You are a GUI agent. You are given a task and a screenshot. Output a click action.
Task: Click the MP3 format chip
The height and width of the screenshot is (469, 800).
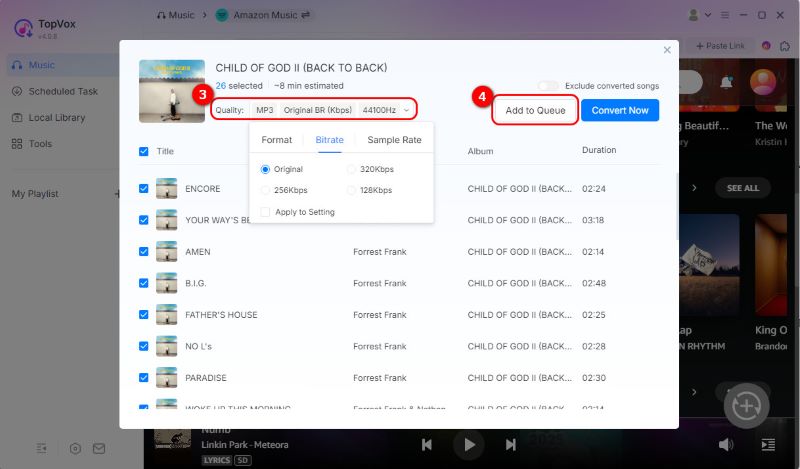[x=265, y=110]
